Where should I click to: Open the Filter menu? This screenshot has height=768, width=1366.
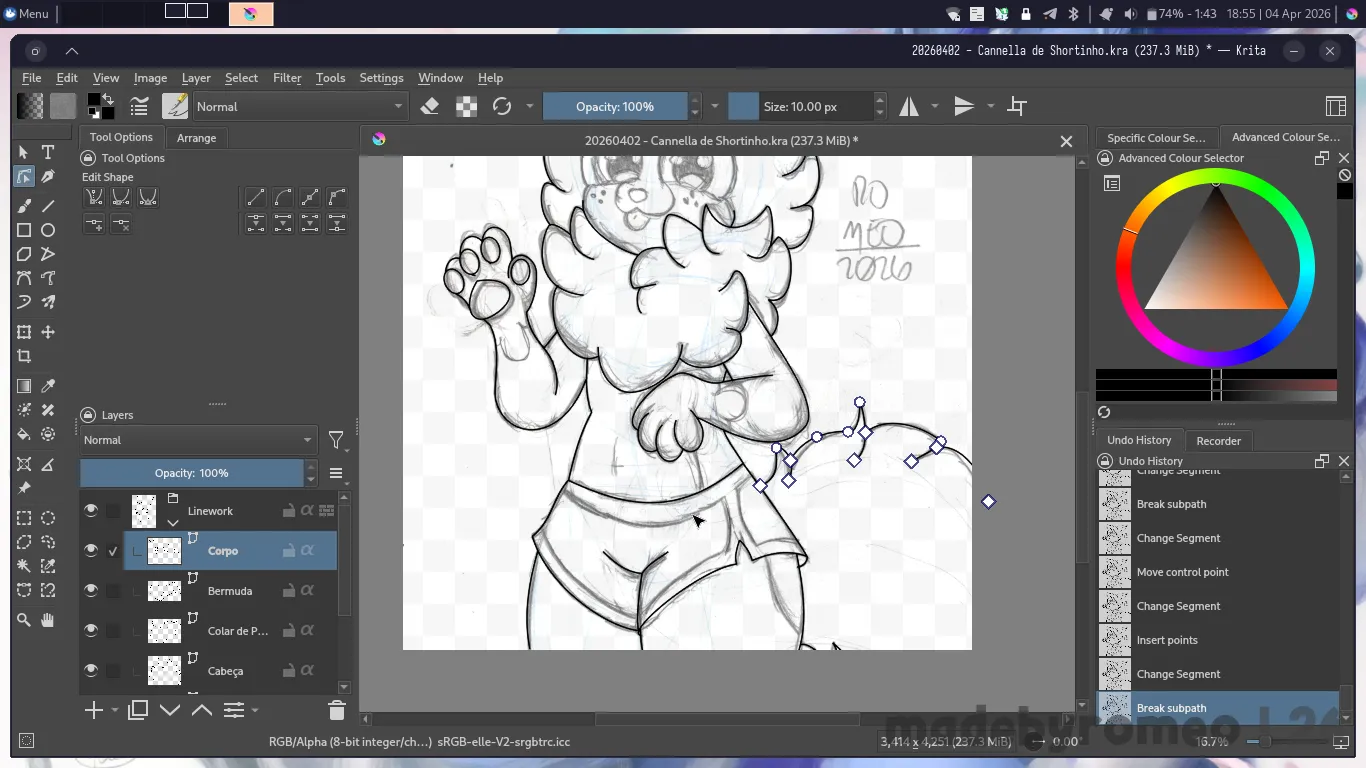pyautogui.click(x=287, y=78)
